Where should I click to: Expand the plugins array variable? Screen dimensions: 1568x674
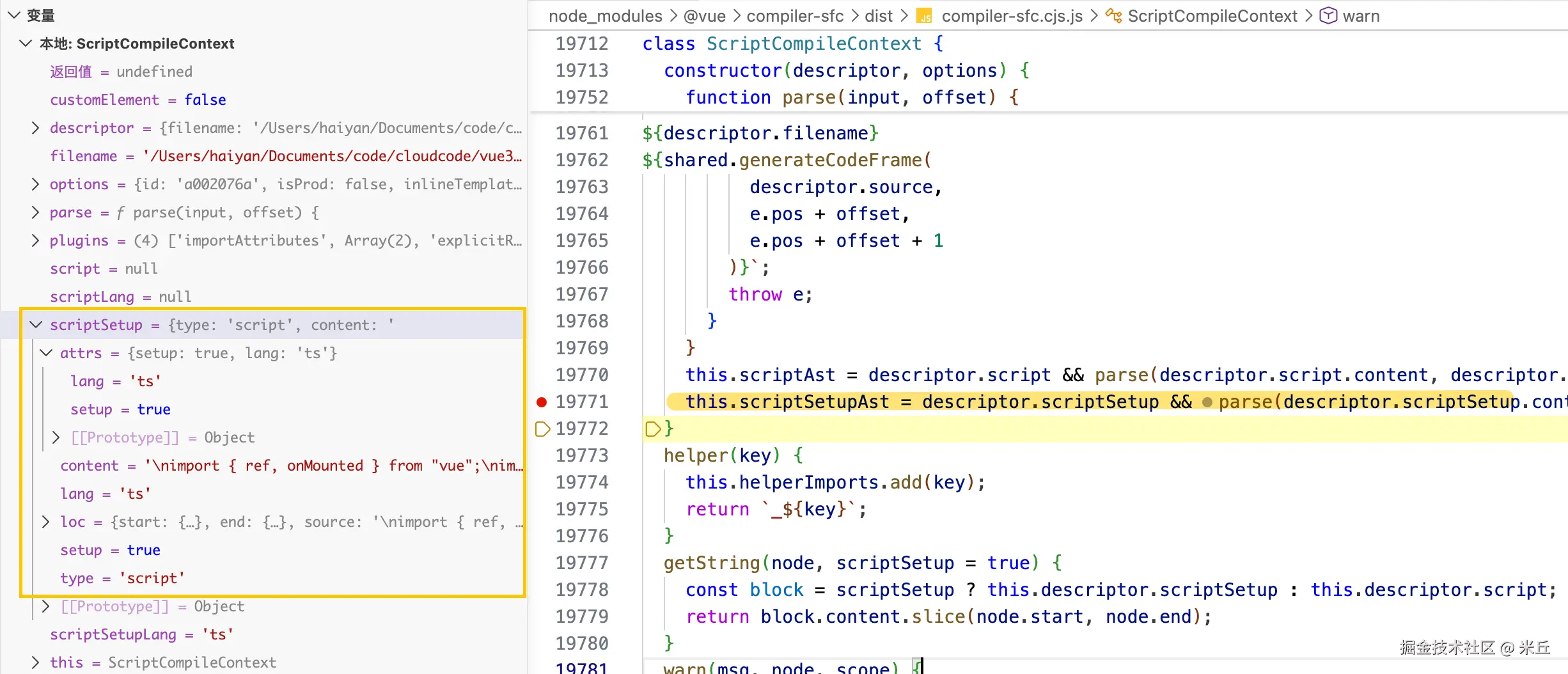coord(36,240)
